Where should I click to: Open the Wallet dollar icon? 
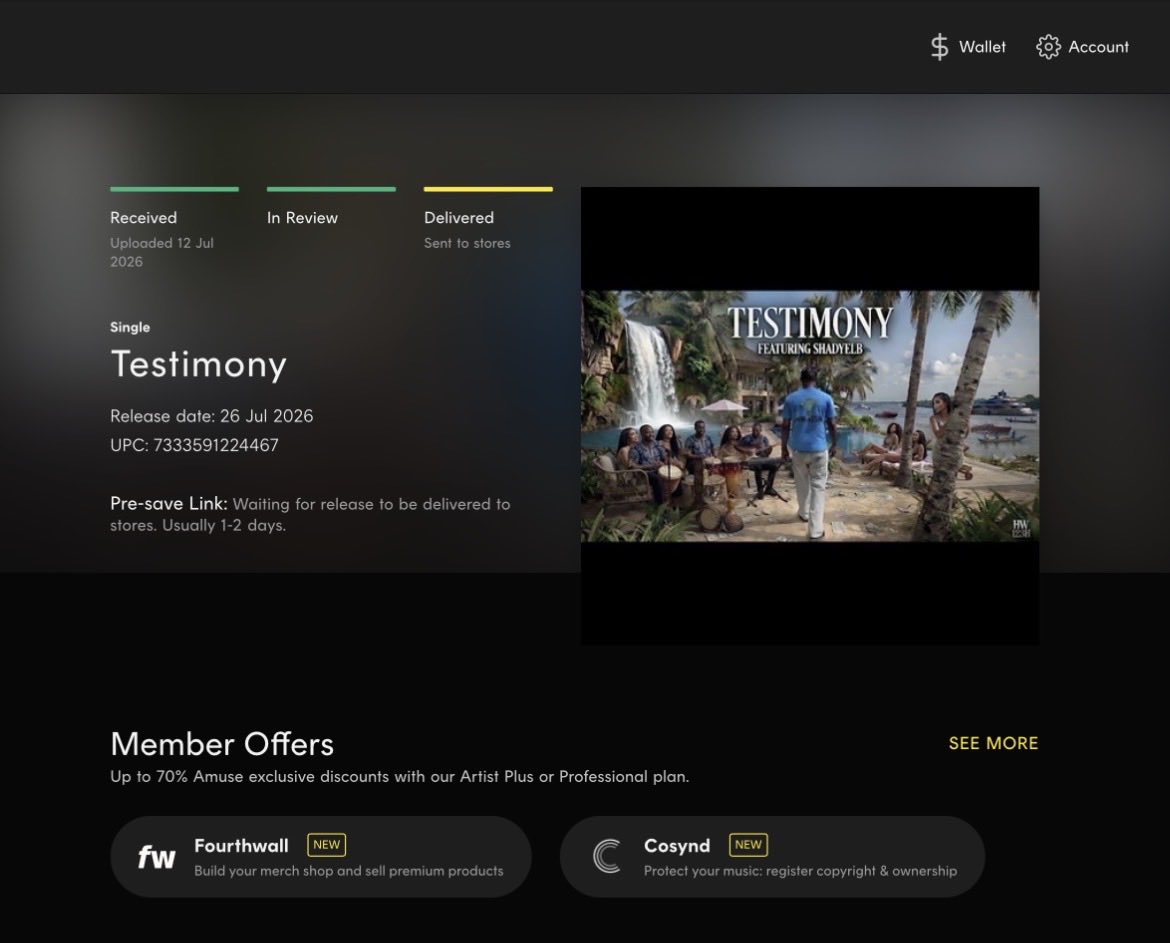939,47
